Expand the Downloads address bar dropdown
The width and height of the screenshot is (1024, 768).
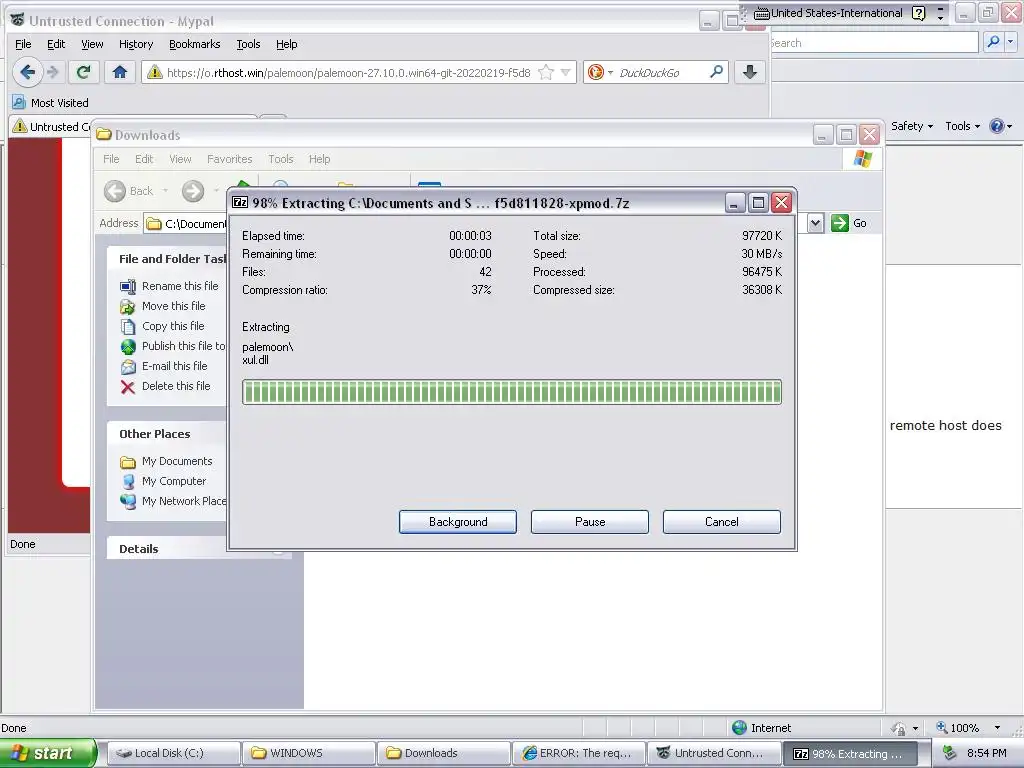(815, 223)
